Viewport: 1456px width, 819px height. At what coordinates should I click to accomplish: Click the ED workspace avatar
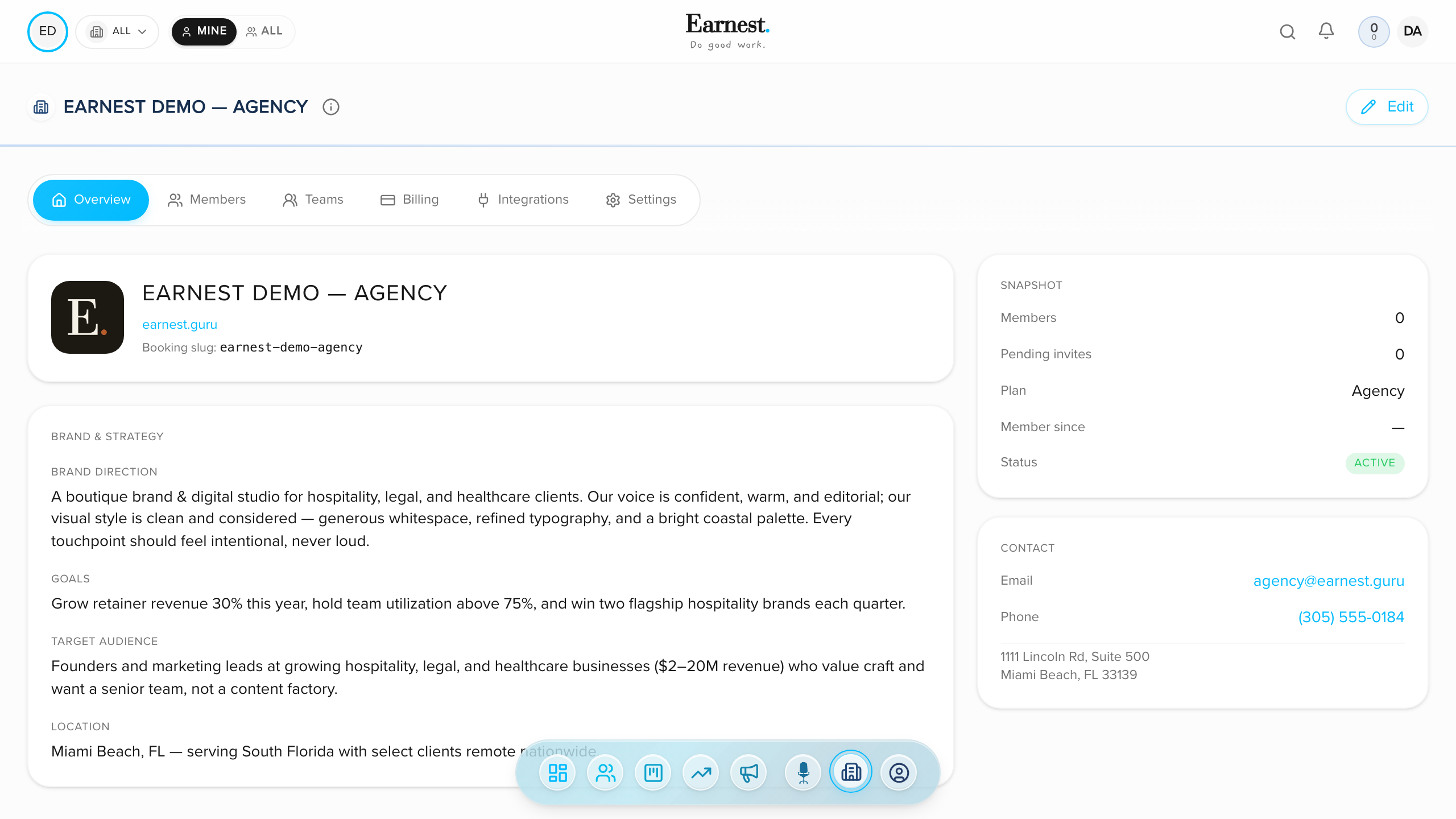pos(48,31)
